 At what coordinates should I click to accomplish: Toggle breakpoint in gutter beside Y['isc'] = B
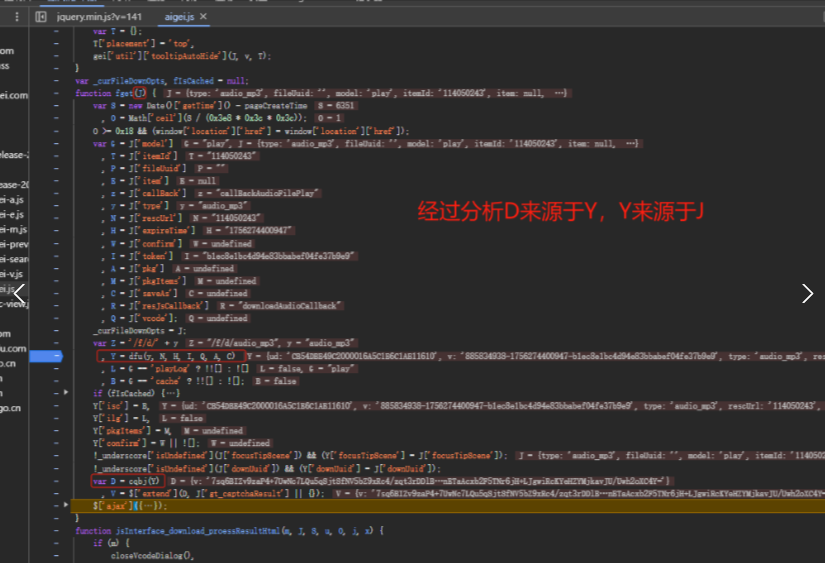coord(56,406)
